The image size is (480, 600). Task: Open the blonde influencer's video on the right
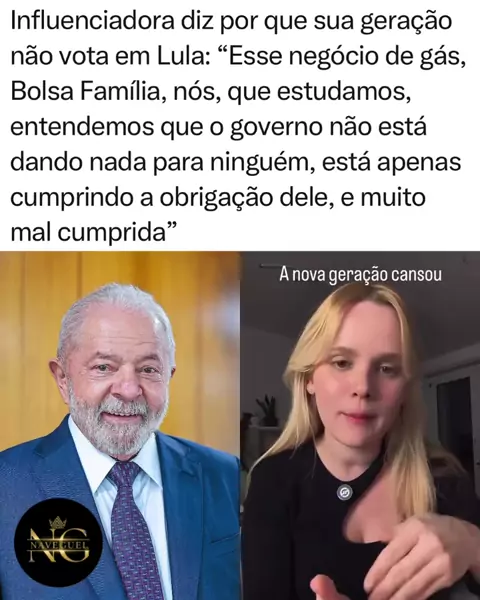(360, 426)
